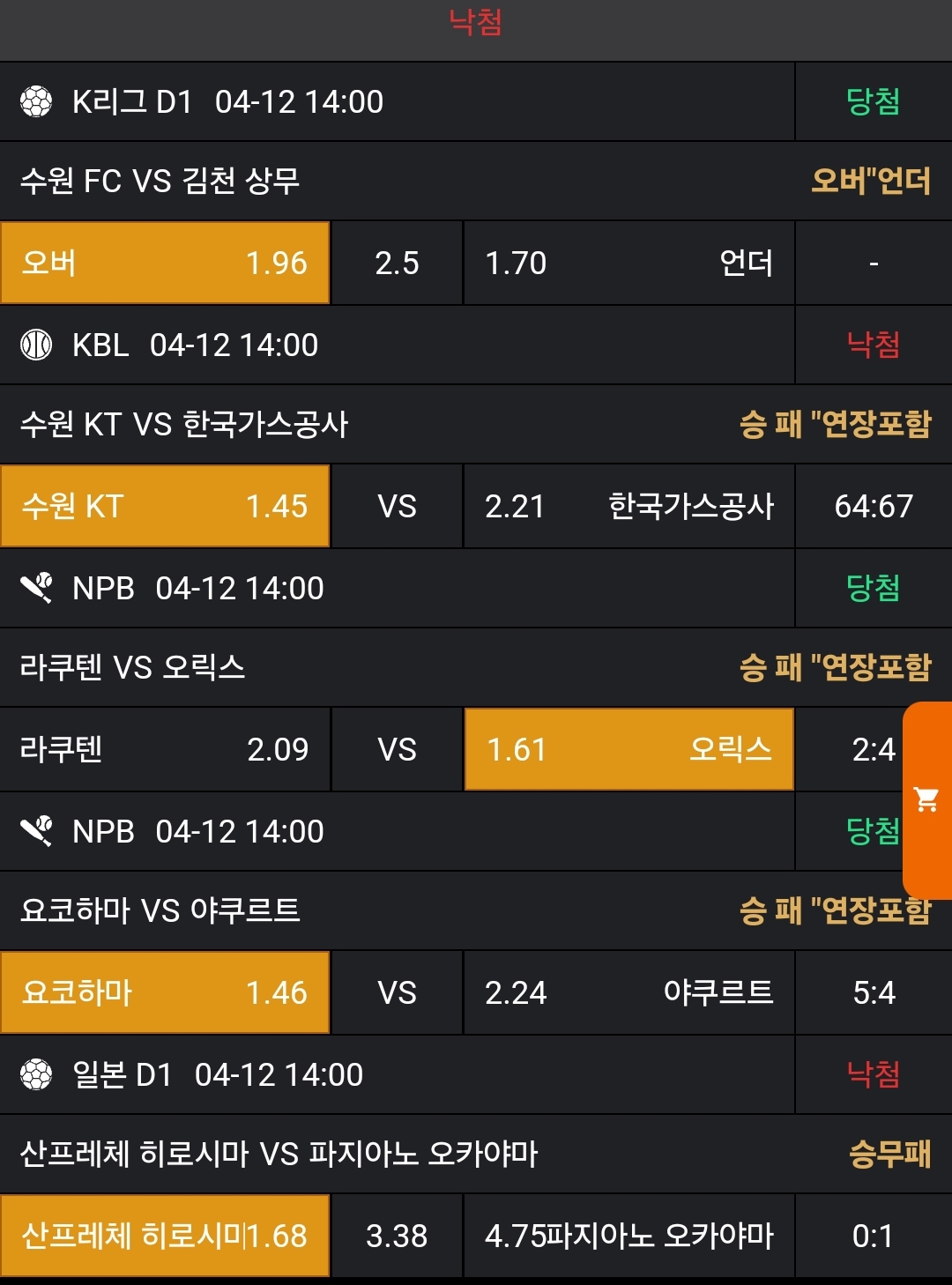Viewport: 952px width, 1285px height.
Task: Open the 수원 FC VS 김천 상무 match
Action: (x=160, y=181)
